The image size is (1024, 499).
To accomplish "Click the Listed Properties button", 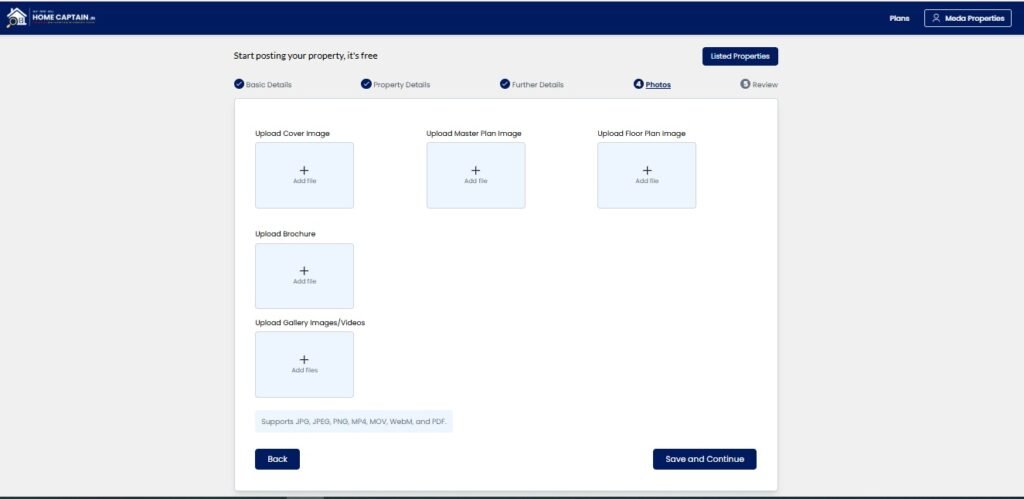I will 739,56.
